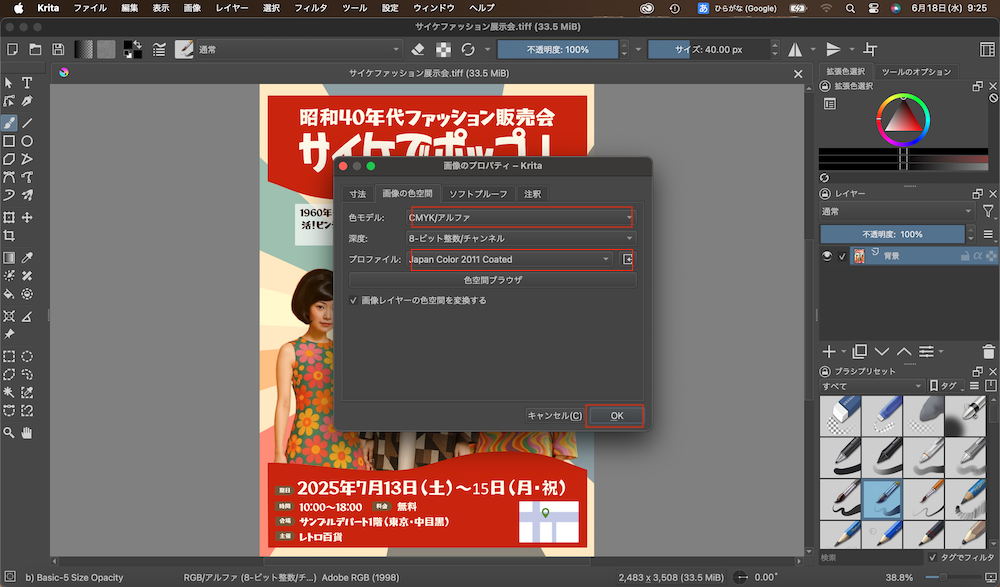
Task: Toggle convert image layer color space checkbox
Action: [353, 300]
